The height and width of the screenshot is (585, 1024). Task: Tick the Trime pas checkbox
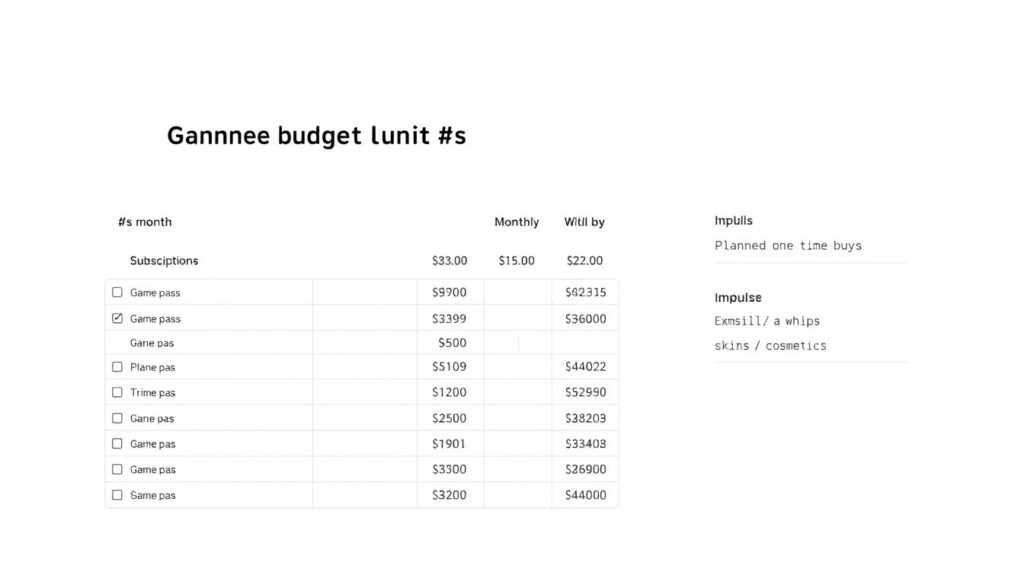[x=117, y=392]
